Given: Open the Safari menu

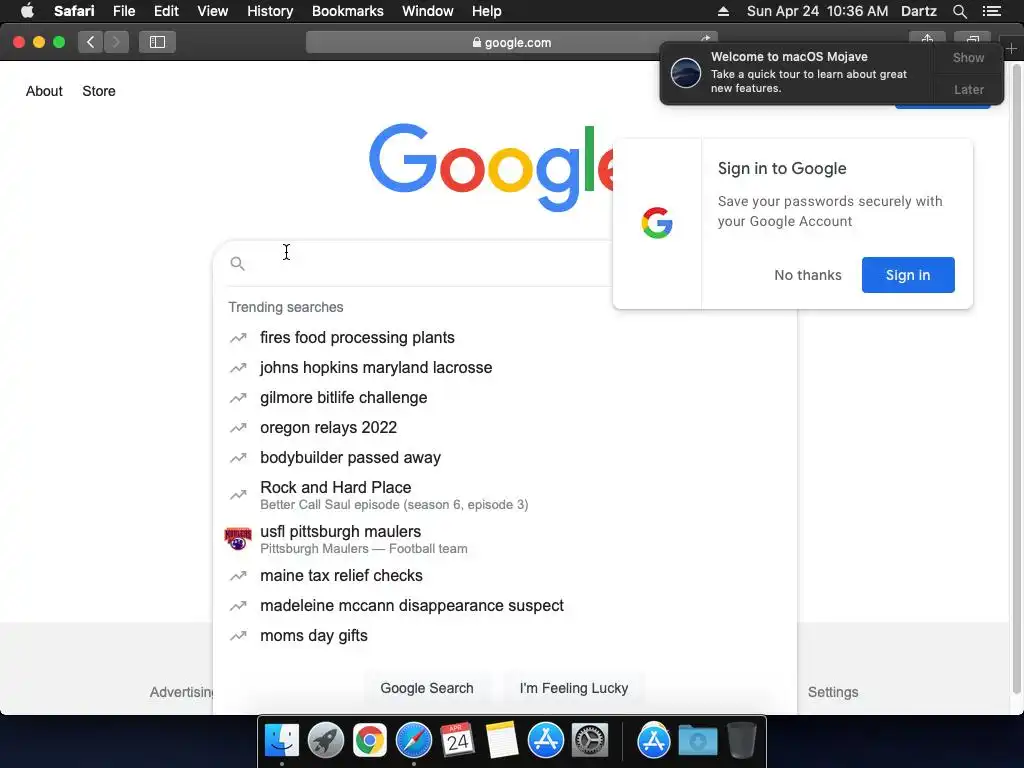Looking at the screenshot, I should (x=74, y=11).
